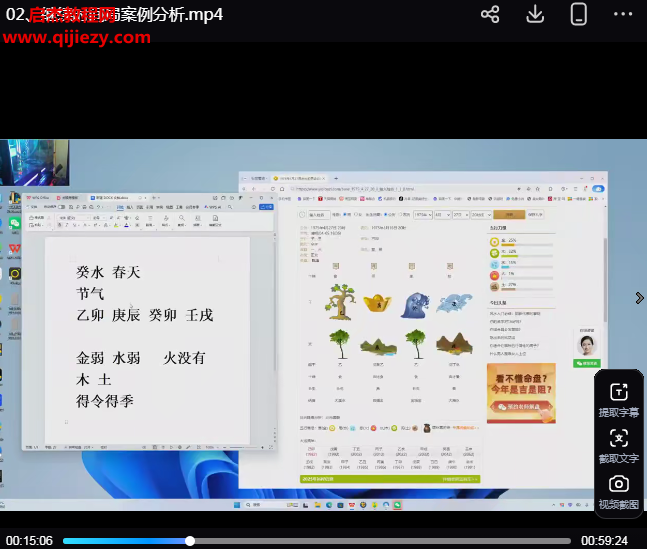This screenshot has width=647, height=549.
Task: Click the browser address bar
Action: (x=400, y=189)
